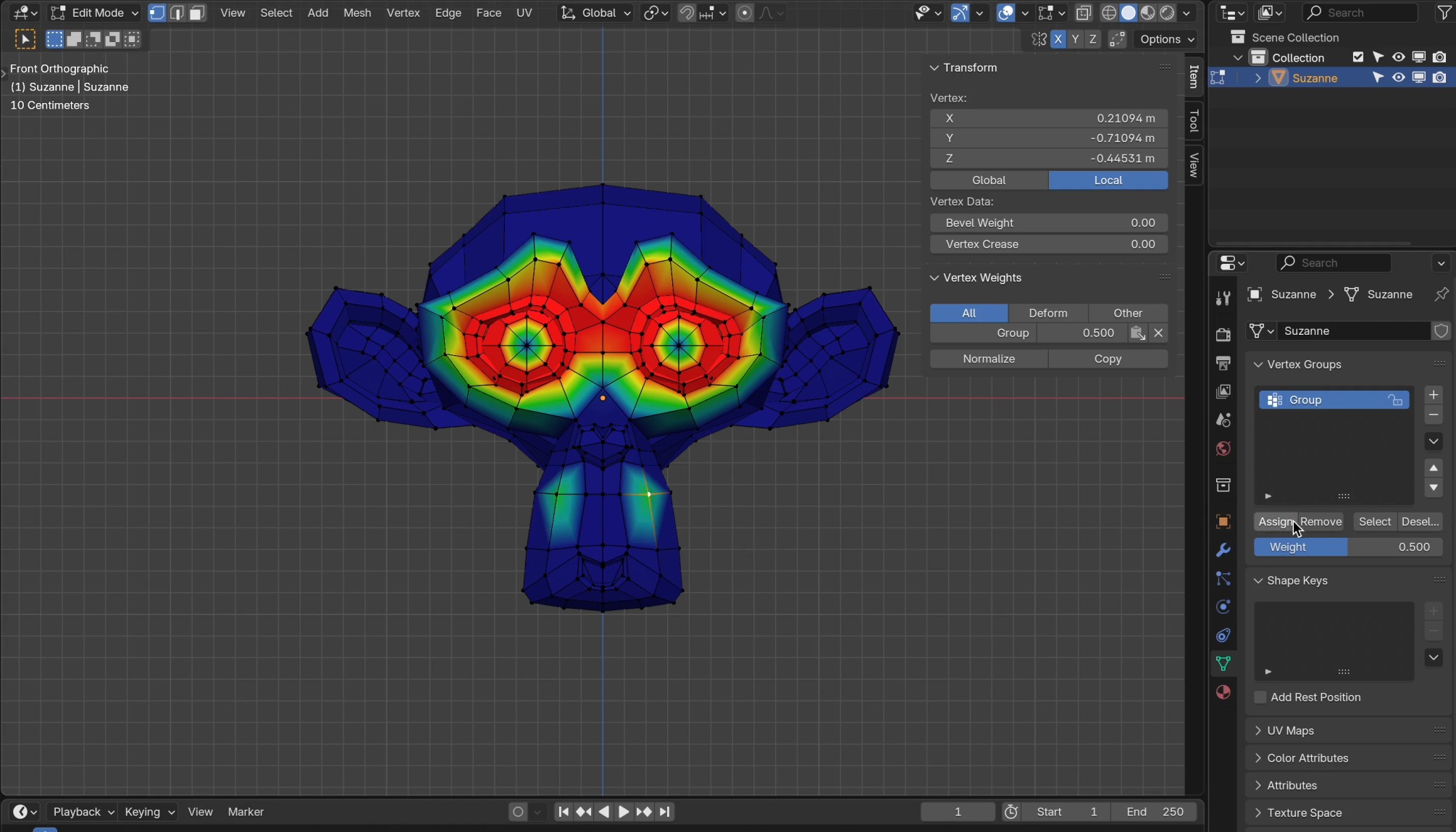Select rendered viewport shading
Image resolution: width=1456 pixels, height=832 pixels.
1167,12
